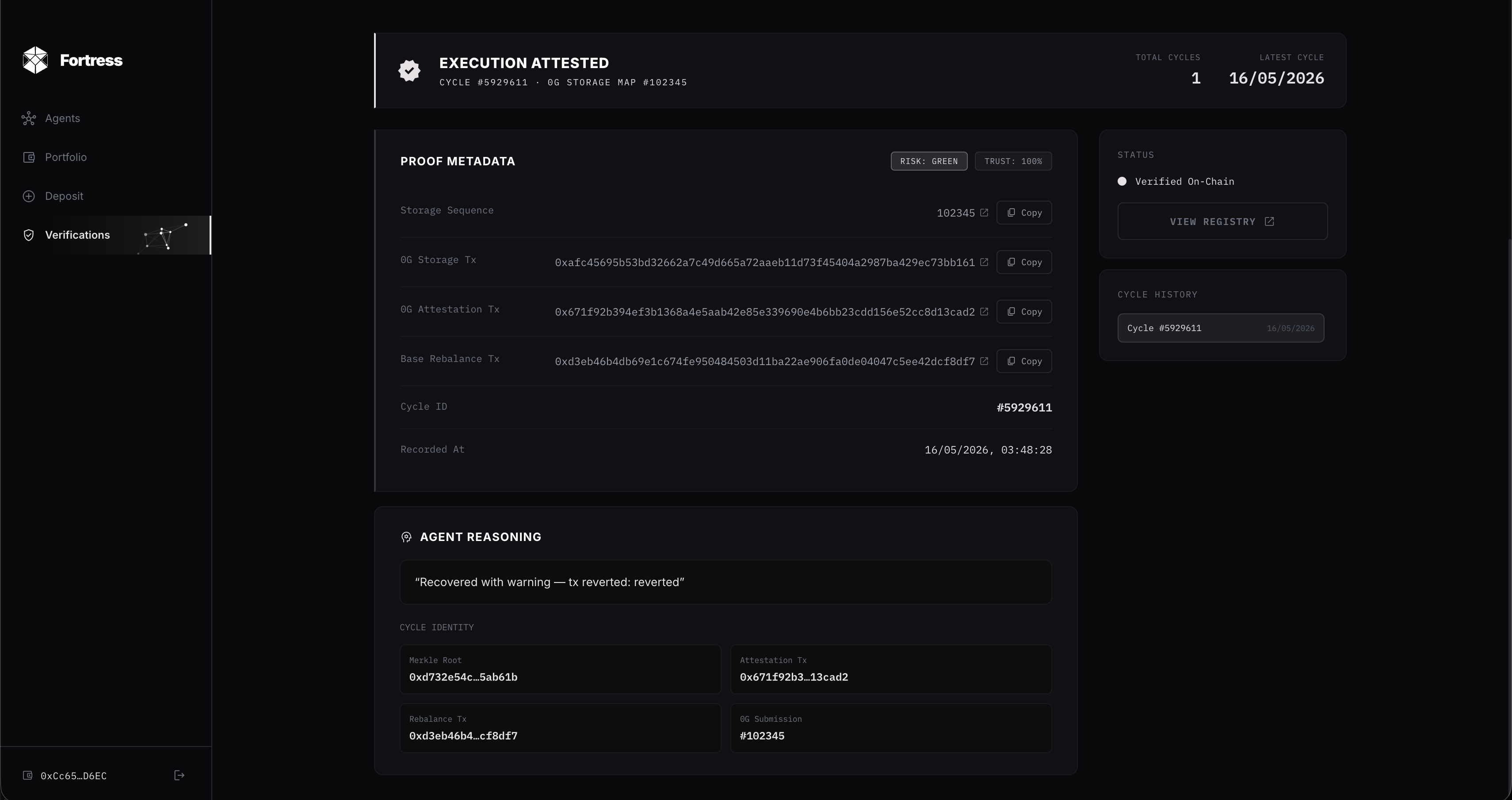
Task: Open external link for 0G Storage Tx
Action: coord(984,262)
